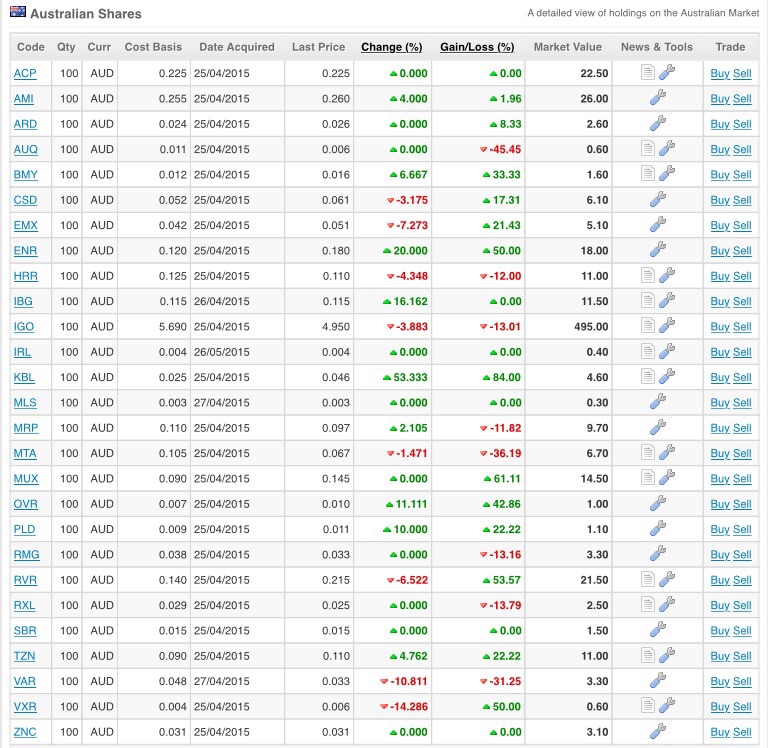The height and width of the screenshot is (748, 768).
Task: Click the Australian flag icon in header
Action: (x=18, y=12)
